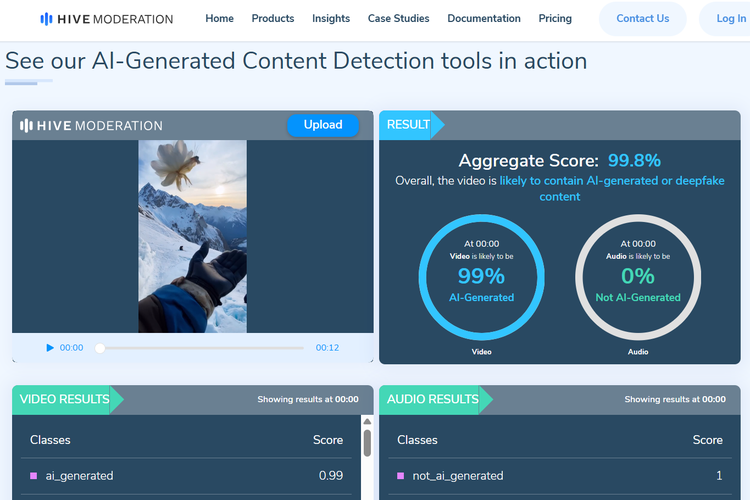Click the pink square beside not_ai_generated

point(401,476)
